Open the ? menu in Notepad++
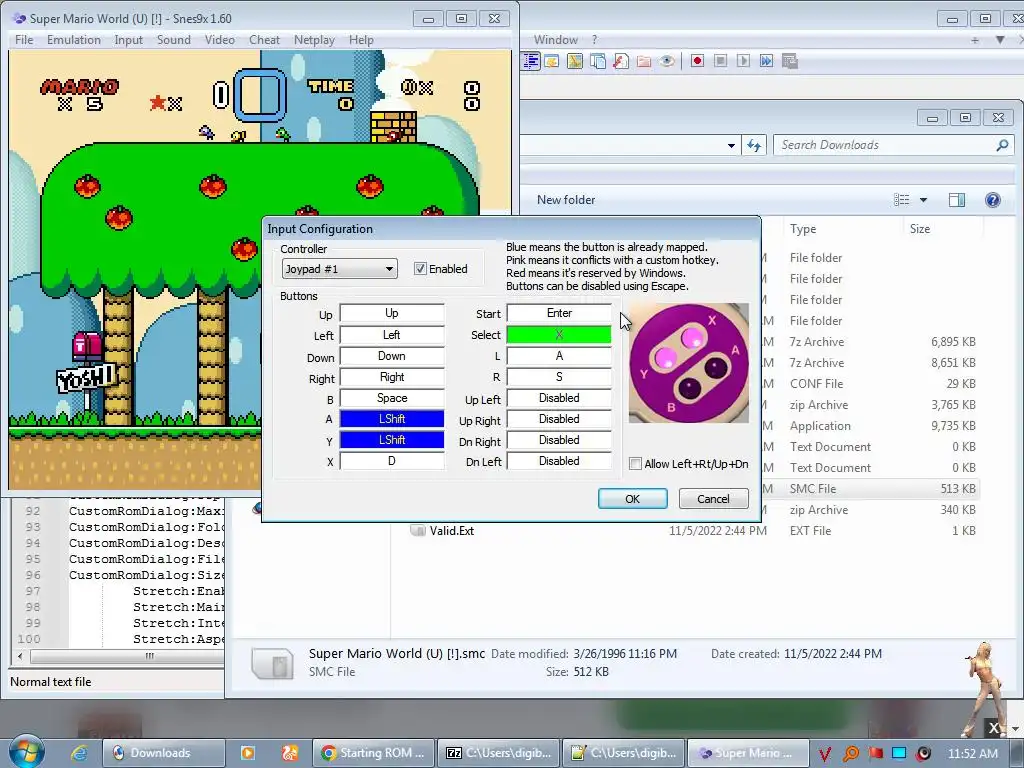The image size is (1024, 768). tap(594, 40)
